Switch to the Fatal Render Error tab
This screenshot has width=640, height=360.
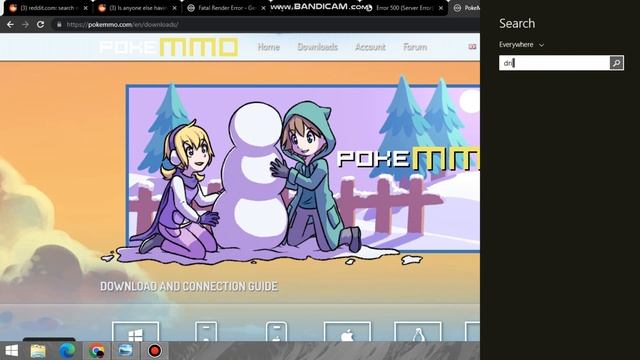pos(226,8)
